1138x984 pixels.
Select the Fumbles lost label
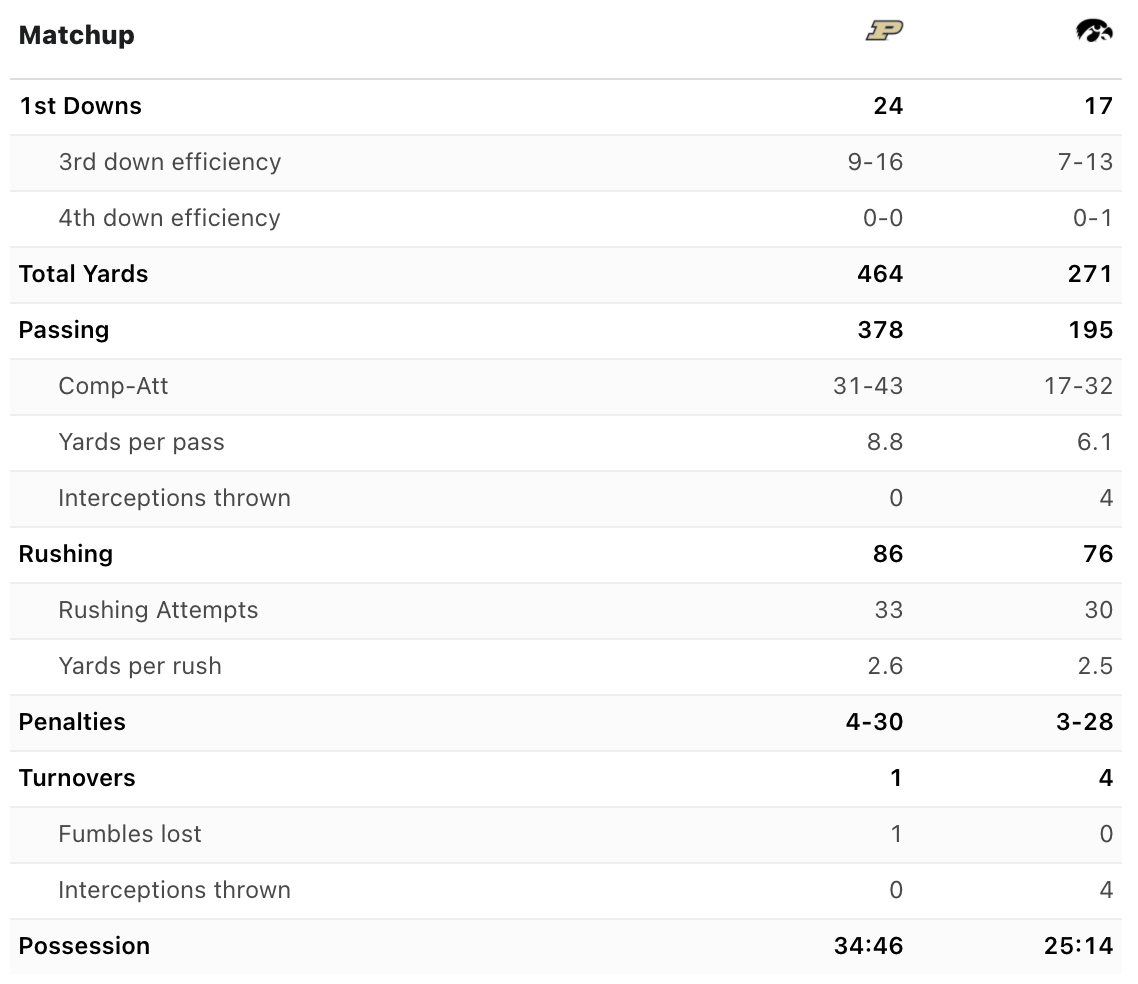tap(130, 834)
